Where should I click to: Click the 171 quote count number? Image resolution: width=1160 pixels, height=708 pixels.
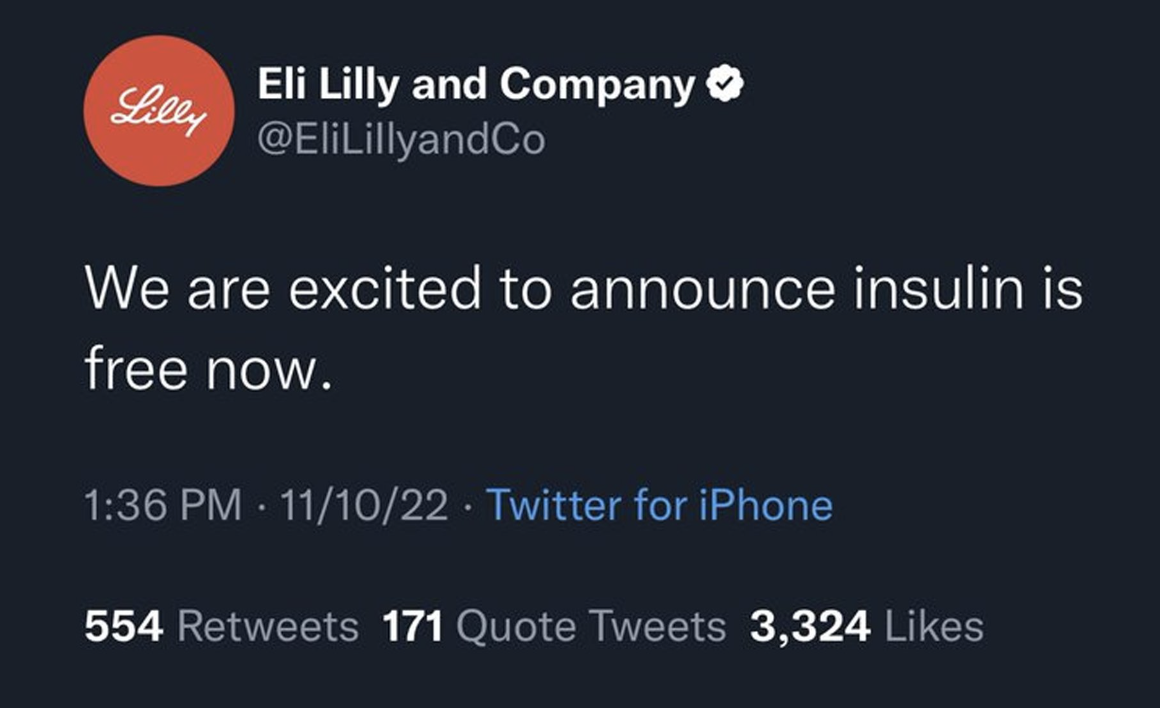[x=412, y=627]
